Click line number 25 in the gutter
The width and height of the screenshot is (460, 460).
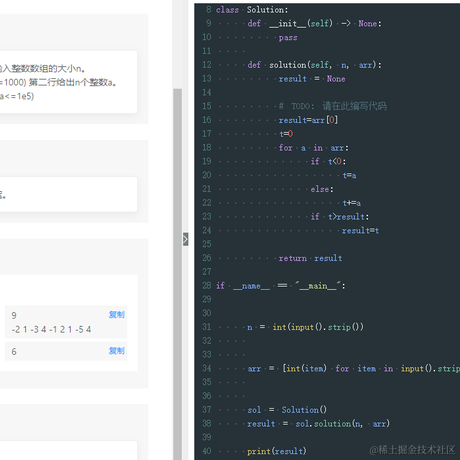tap(207, 244)
